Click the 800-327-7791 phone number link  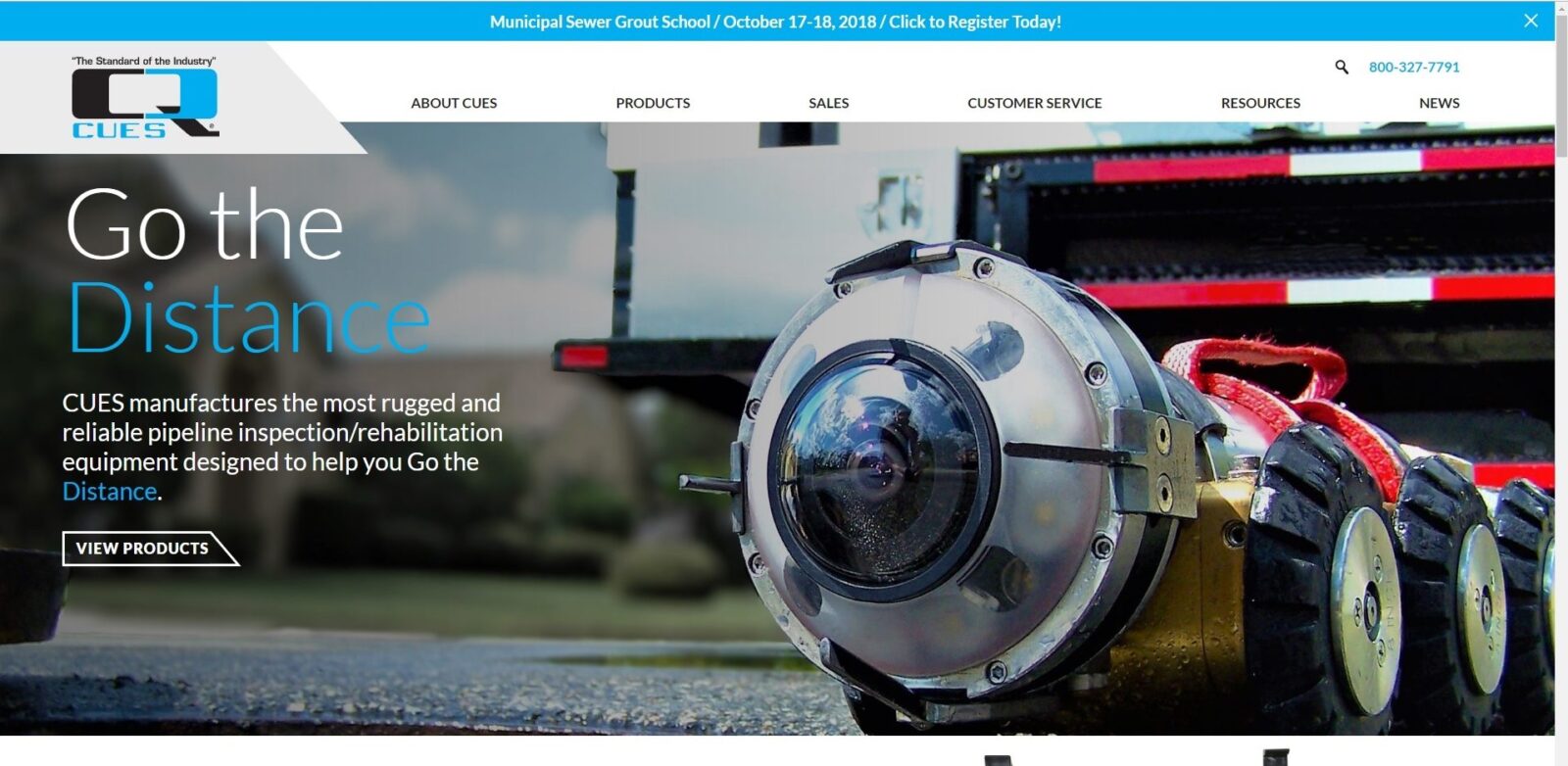pyautogui.click(x=1414, y=67)
